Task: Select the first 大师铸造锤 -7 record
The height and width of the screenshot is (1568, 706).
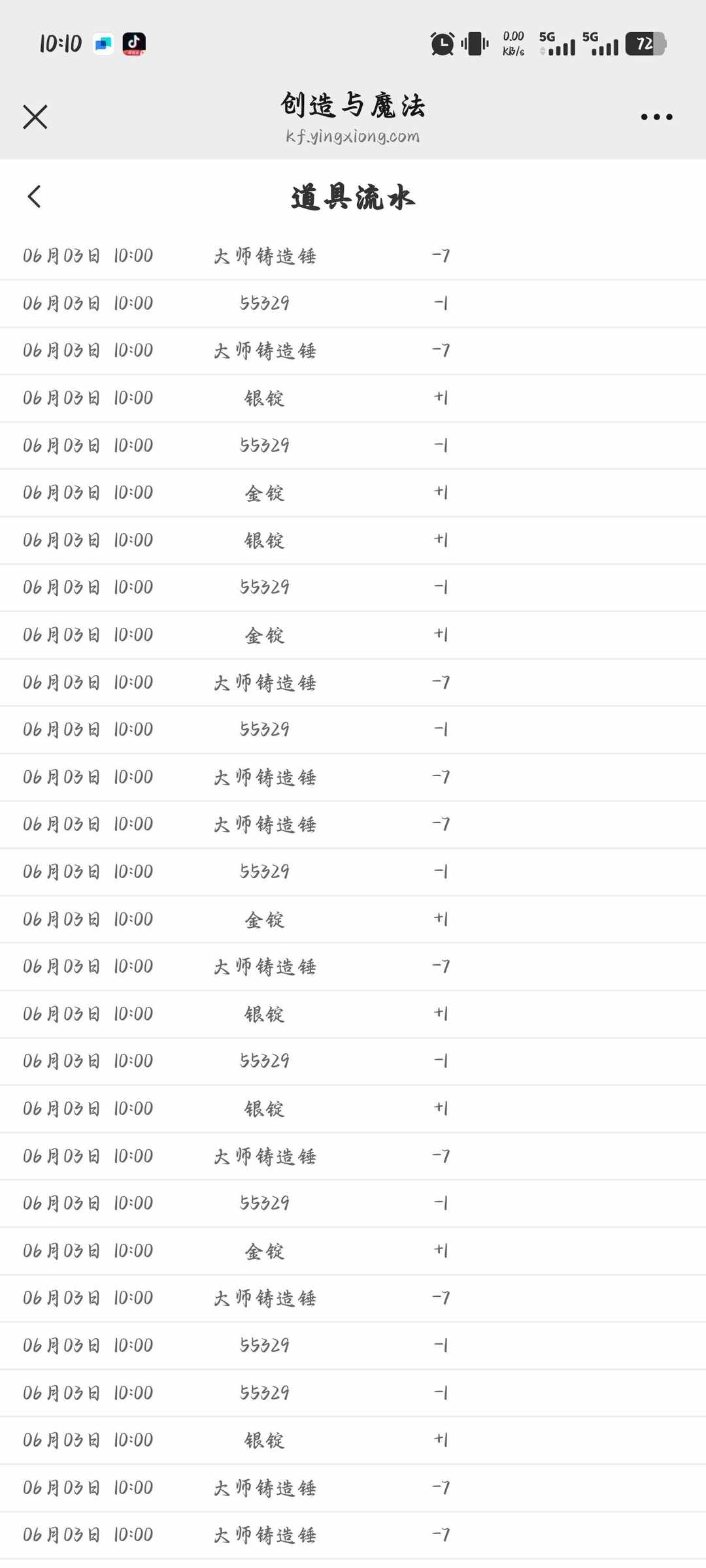Action: tap(353, 256)
